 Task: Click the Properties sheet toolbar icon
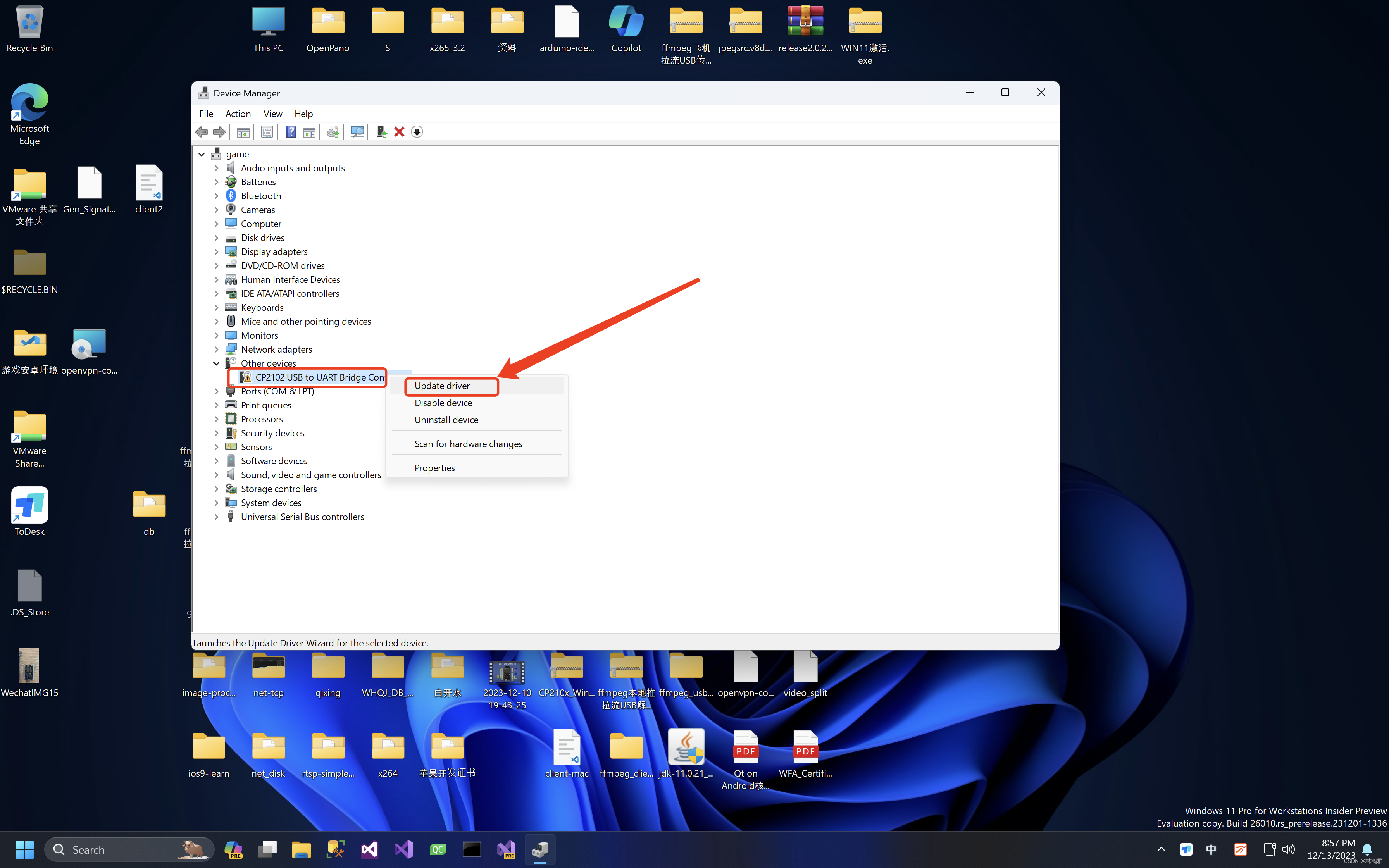click(267, 132)
